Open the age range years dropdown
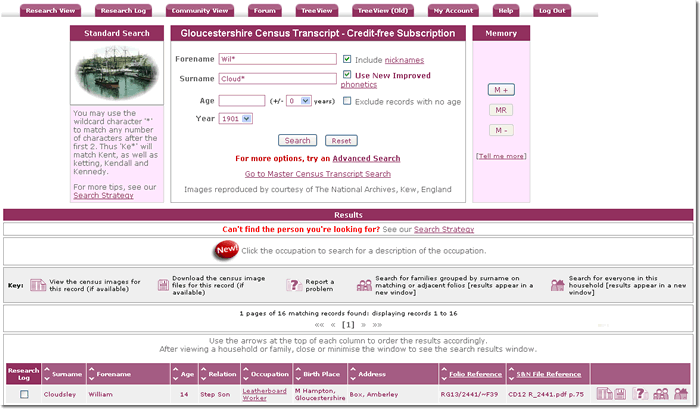The height and width of the screenshot is (409, 700). point(299,101)
